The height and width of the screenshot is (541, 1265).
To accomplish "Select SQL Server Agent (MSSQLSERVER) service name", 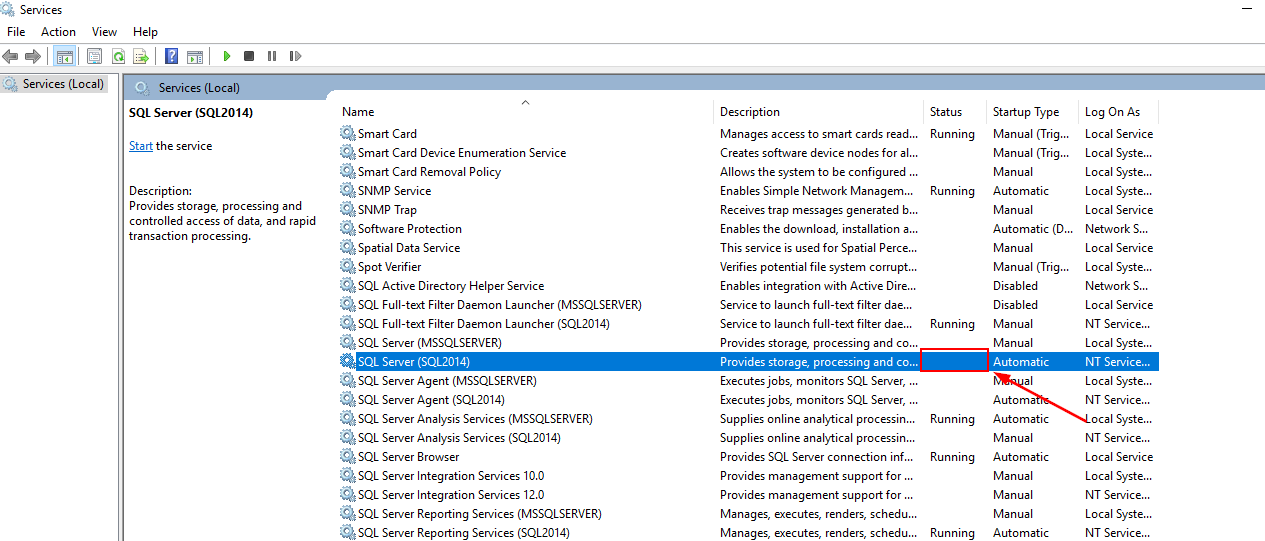I will (x=447, y=381).
